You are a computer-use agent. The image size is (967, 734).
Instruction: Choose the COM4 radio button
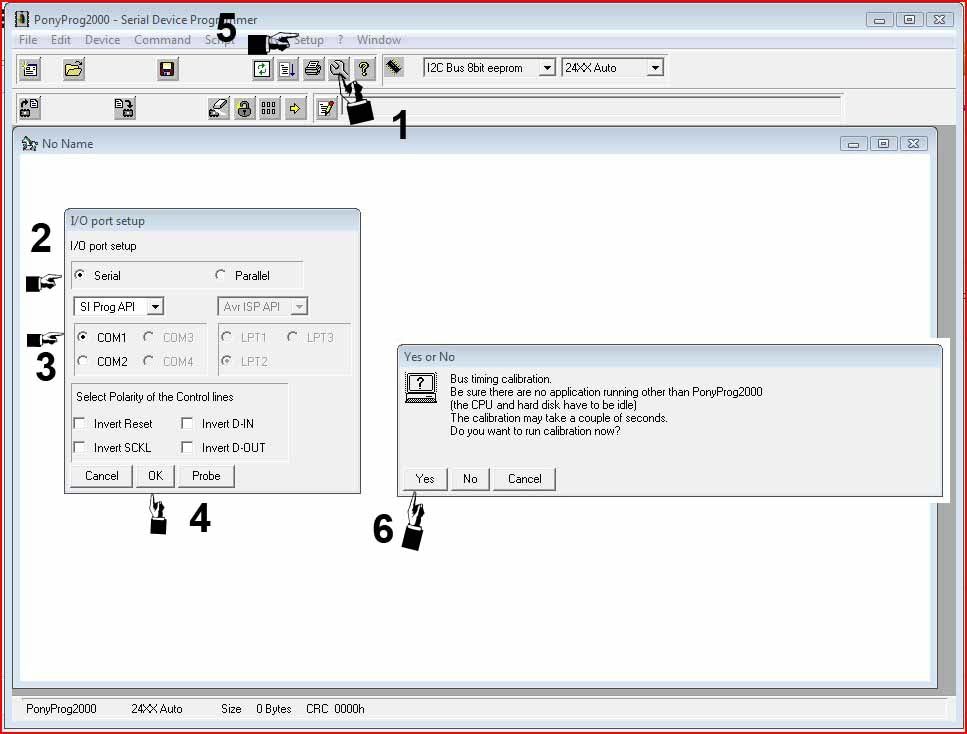(x=148, y=361)
